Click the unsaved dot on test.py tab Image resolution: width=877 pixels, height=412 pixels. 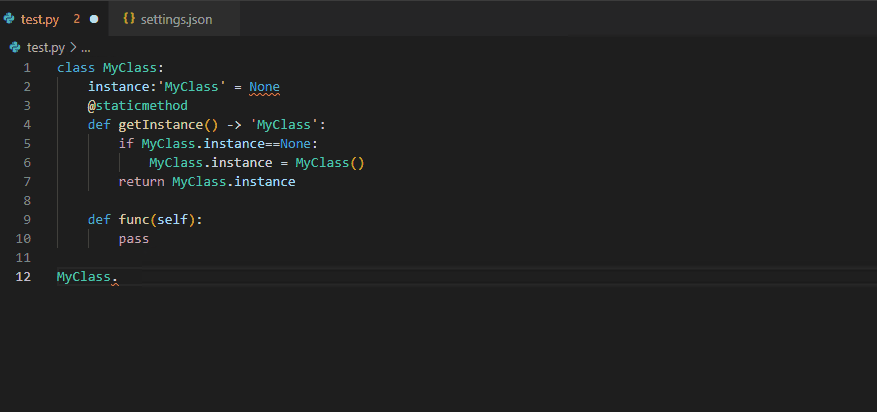pos(94,19)
